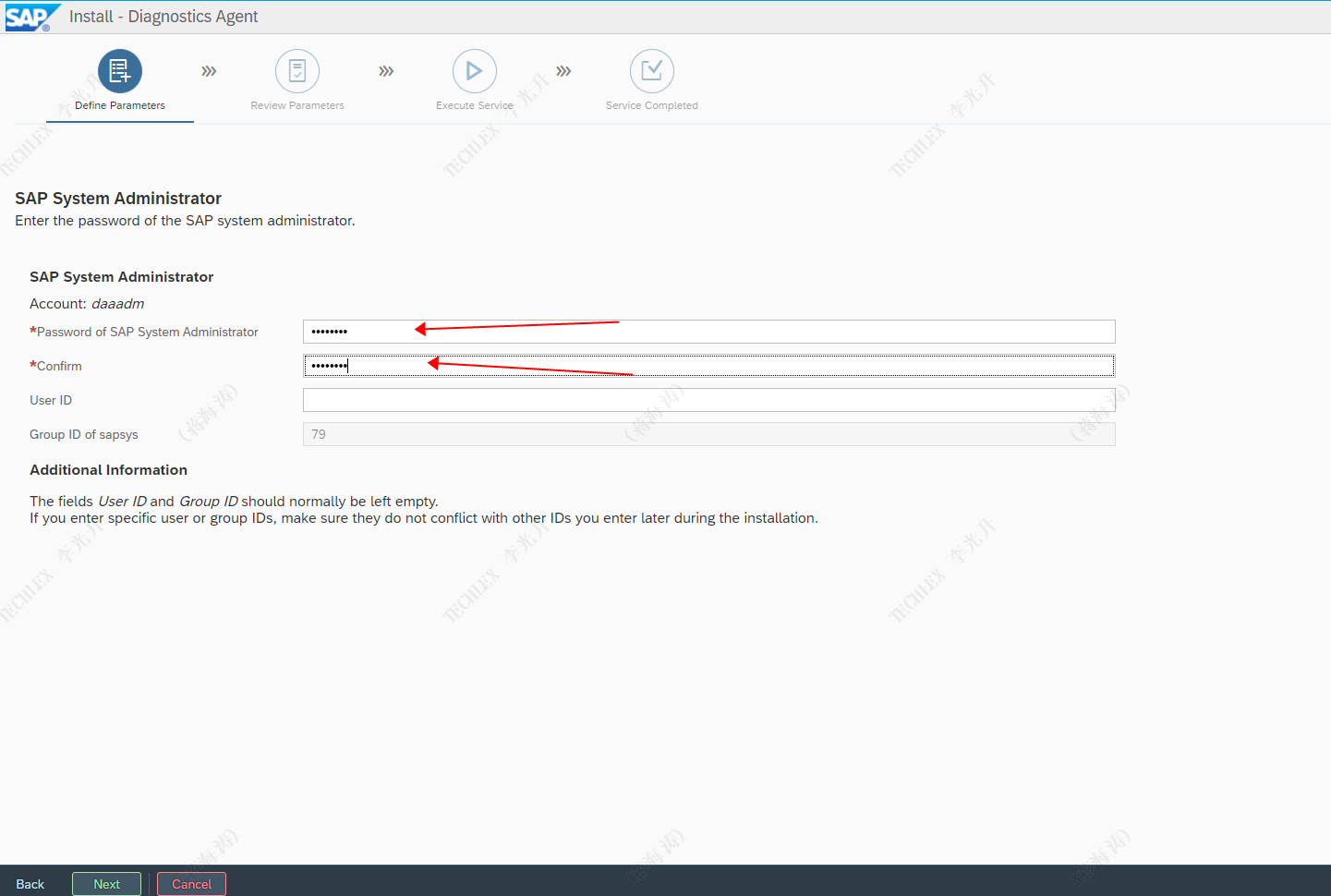Click the 'Additional Information' heading
The width and height of the screenshot is (1331, 896).
[108, 470]
